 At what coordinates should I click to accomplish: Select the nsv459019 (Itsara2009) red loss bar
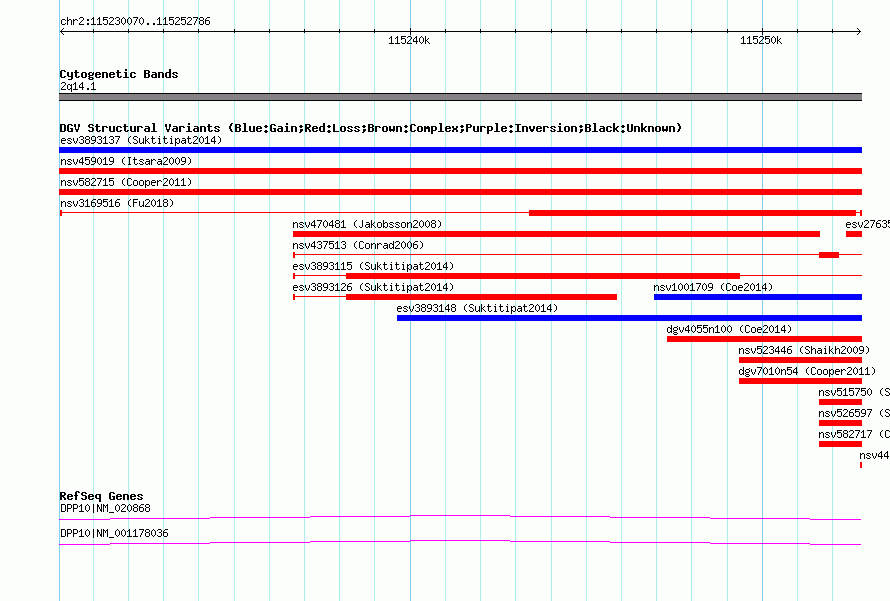pos(460,171)
